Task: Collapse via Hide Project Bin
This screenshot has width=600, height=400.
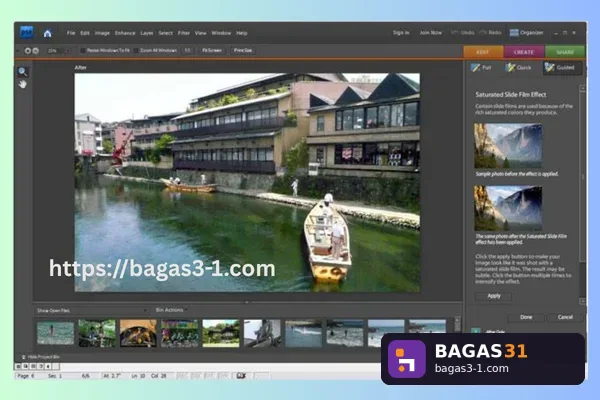Action: [x=41, y=357]
